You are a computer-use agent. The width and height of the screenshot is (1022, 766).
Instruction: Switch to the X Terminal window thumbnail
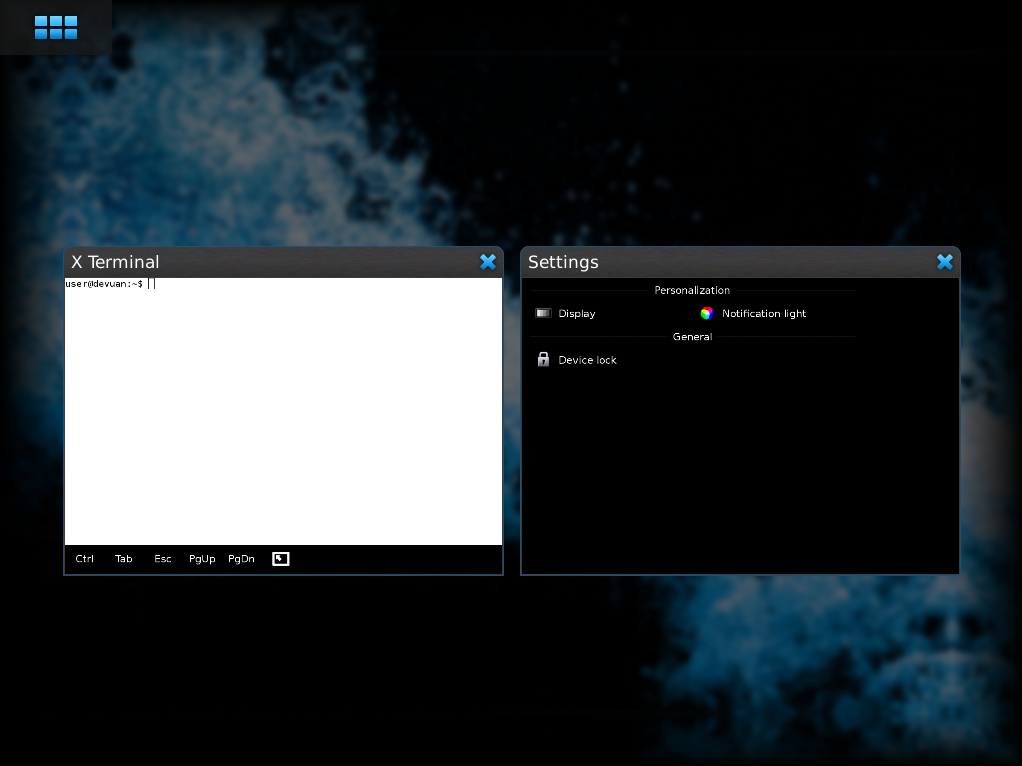click(x=283, y=420)
